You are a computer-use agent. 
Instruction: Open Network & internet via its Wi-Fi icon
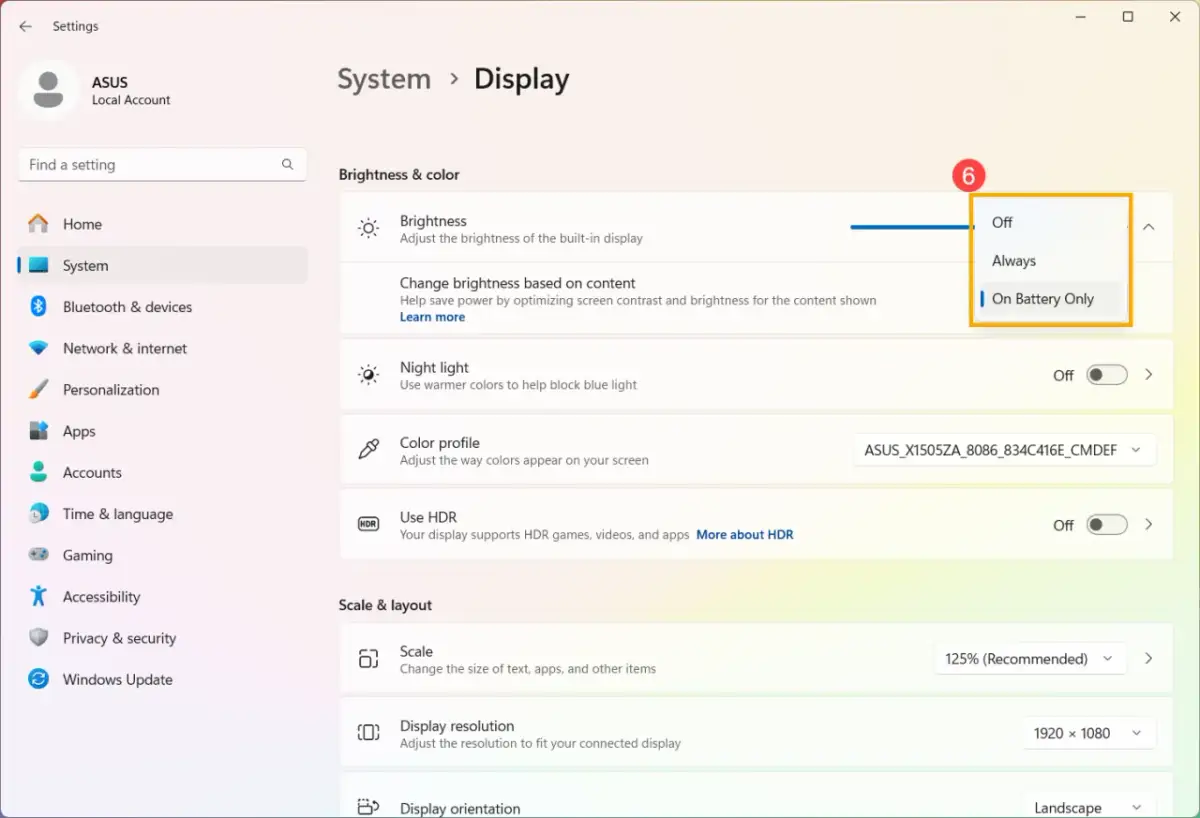pyautogui.click(x=39, y=348)
